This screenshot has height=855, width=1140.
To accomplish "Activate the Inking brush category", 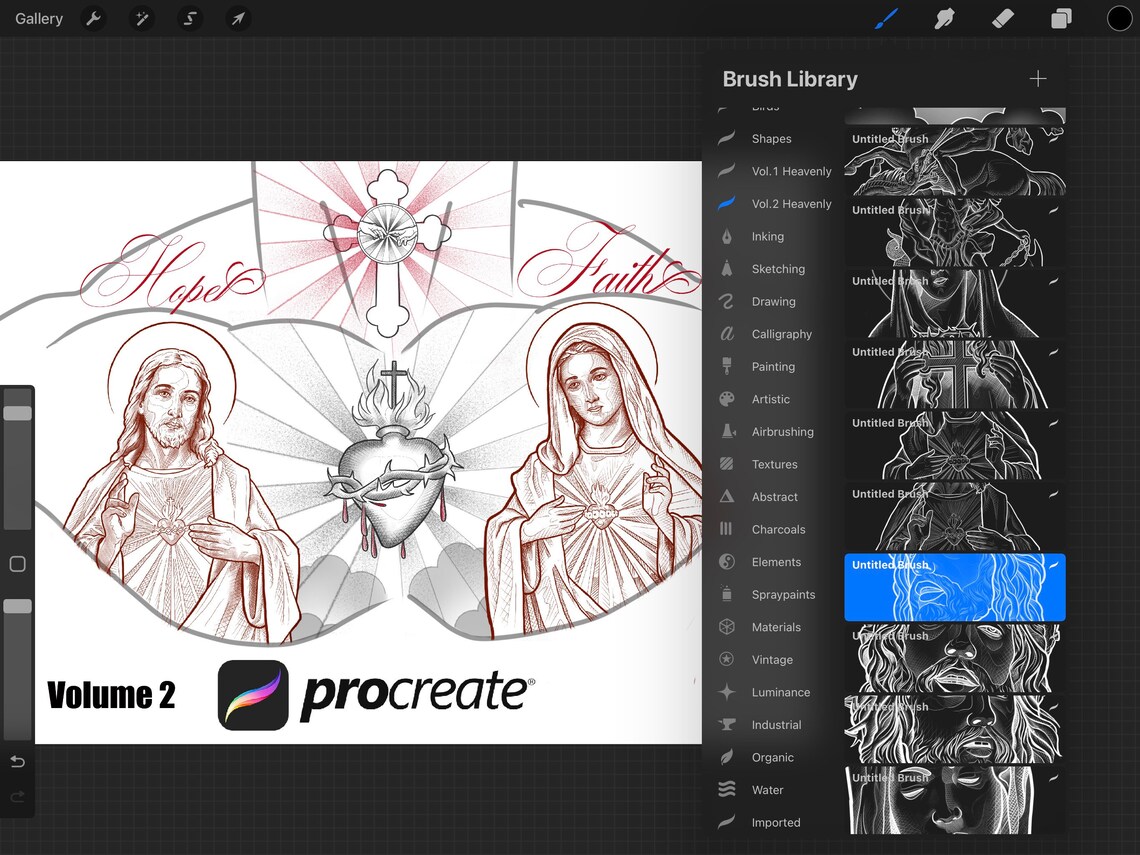I will coord(768,236).
